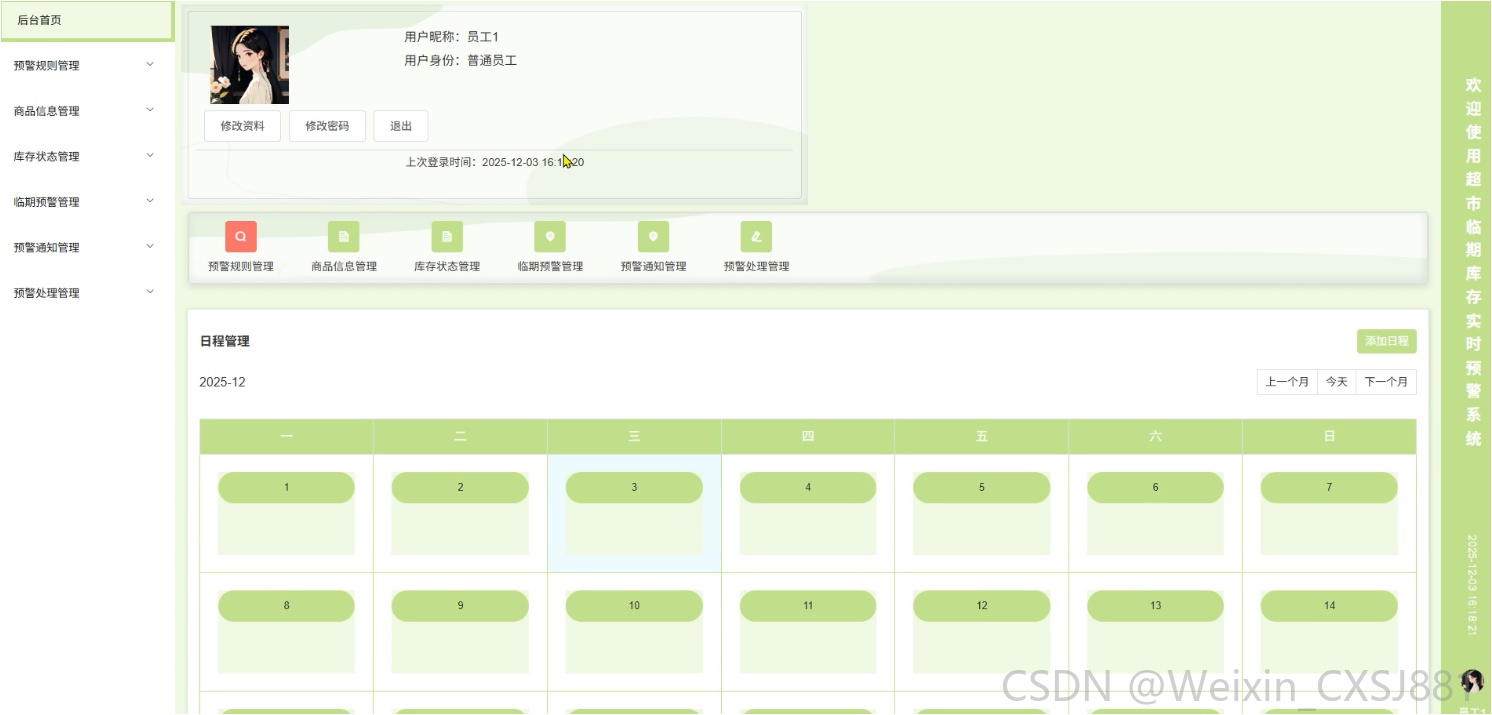Viewport: 1492px width, 715px height.
Task: Select calendar day 14
Action: 1329,606
